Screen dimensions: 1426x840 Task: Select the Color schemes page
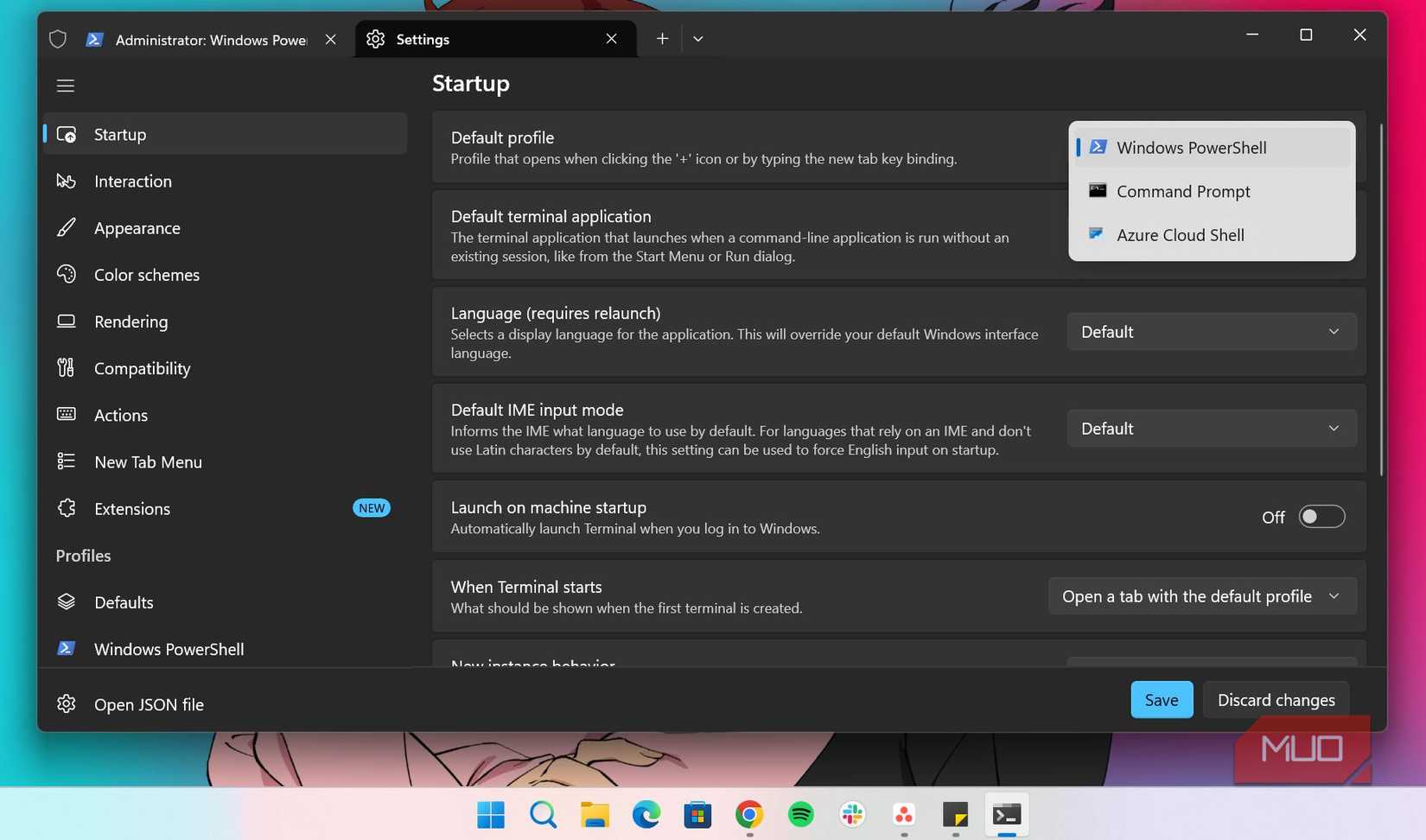click(225, 275)
